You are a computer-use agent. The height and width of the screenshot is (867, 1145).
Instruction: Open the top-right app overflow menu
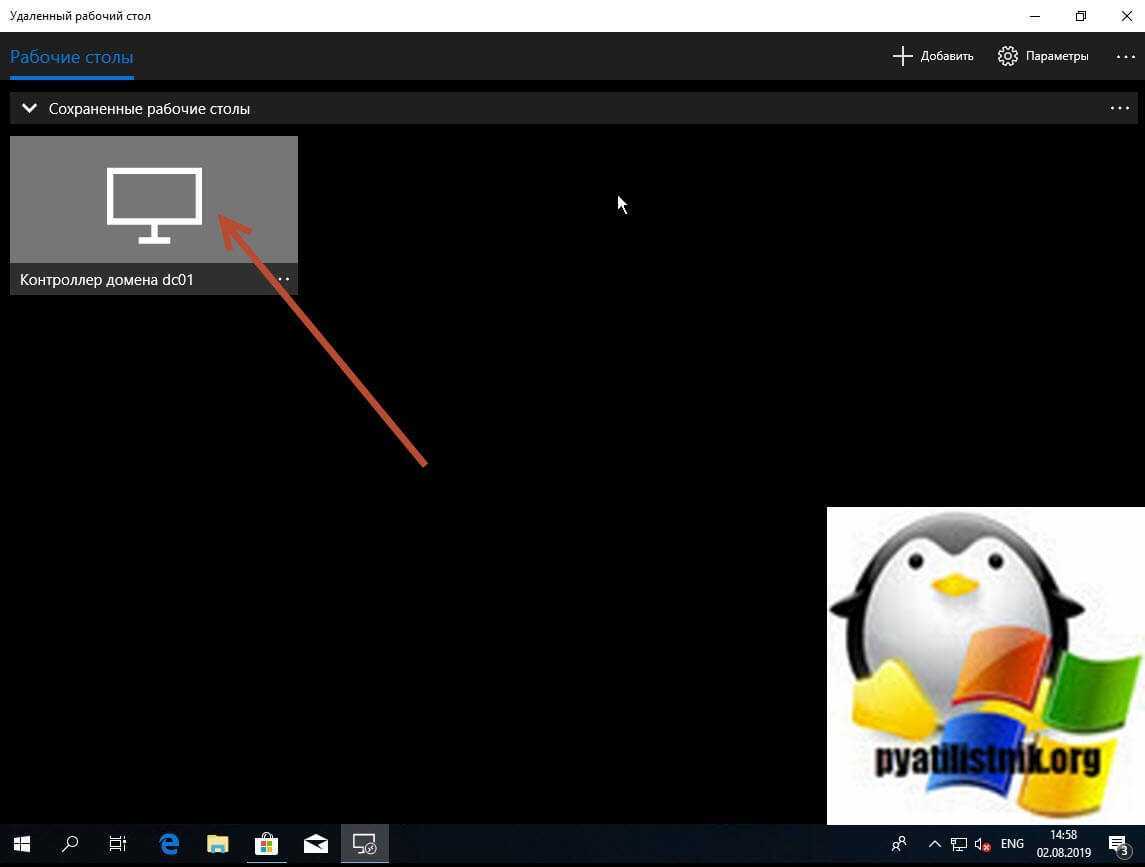tap(1125, 56)
